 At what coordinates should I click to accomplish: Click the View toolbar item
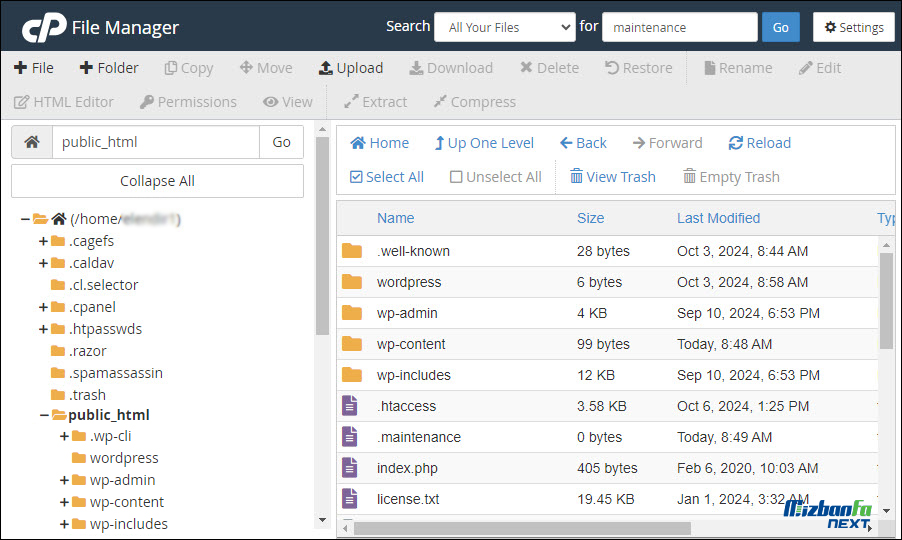288,102
